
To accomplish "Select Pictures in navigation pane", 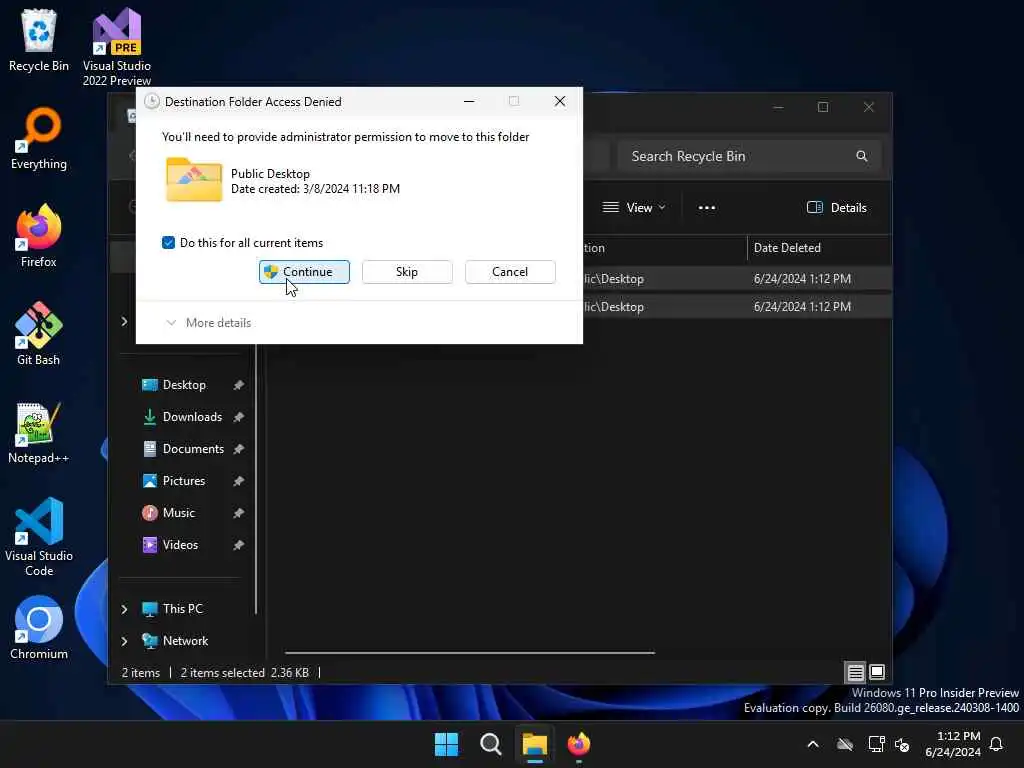I will coord(184,481).
